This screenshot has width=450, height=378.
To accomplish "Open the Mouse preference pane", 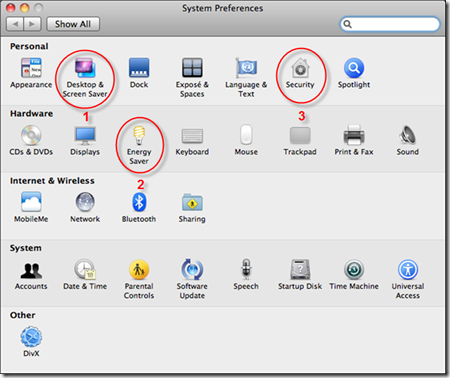I will pyautogui.click(x=246, y=140).
